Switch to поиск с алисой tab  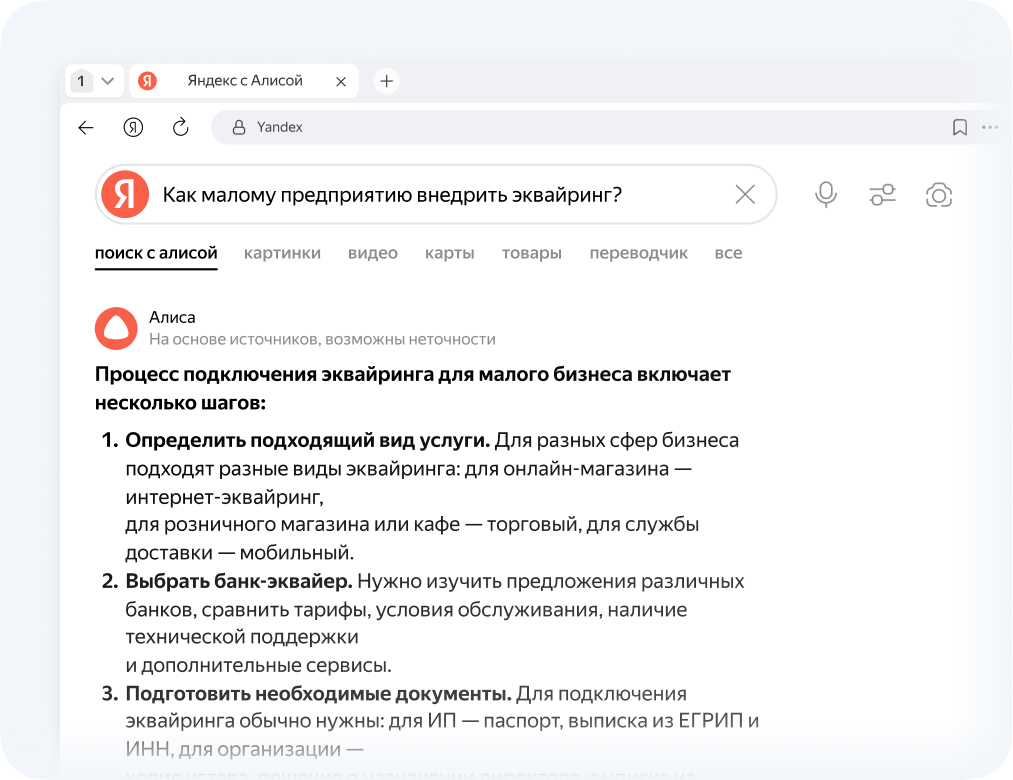pos(156,253)
